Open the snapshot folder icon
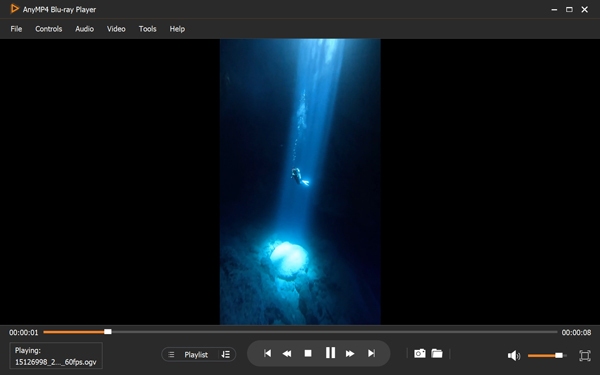The image size is (600, 375). [x=437, y=354]
